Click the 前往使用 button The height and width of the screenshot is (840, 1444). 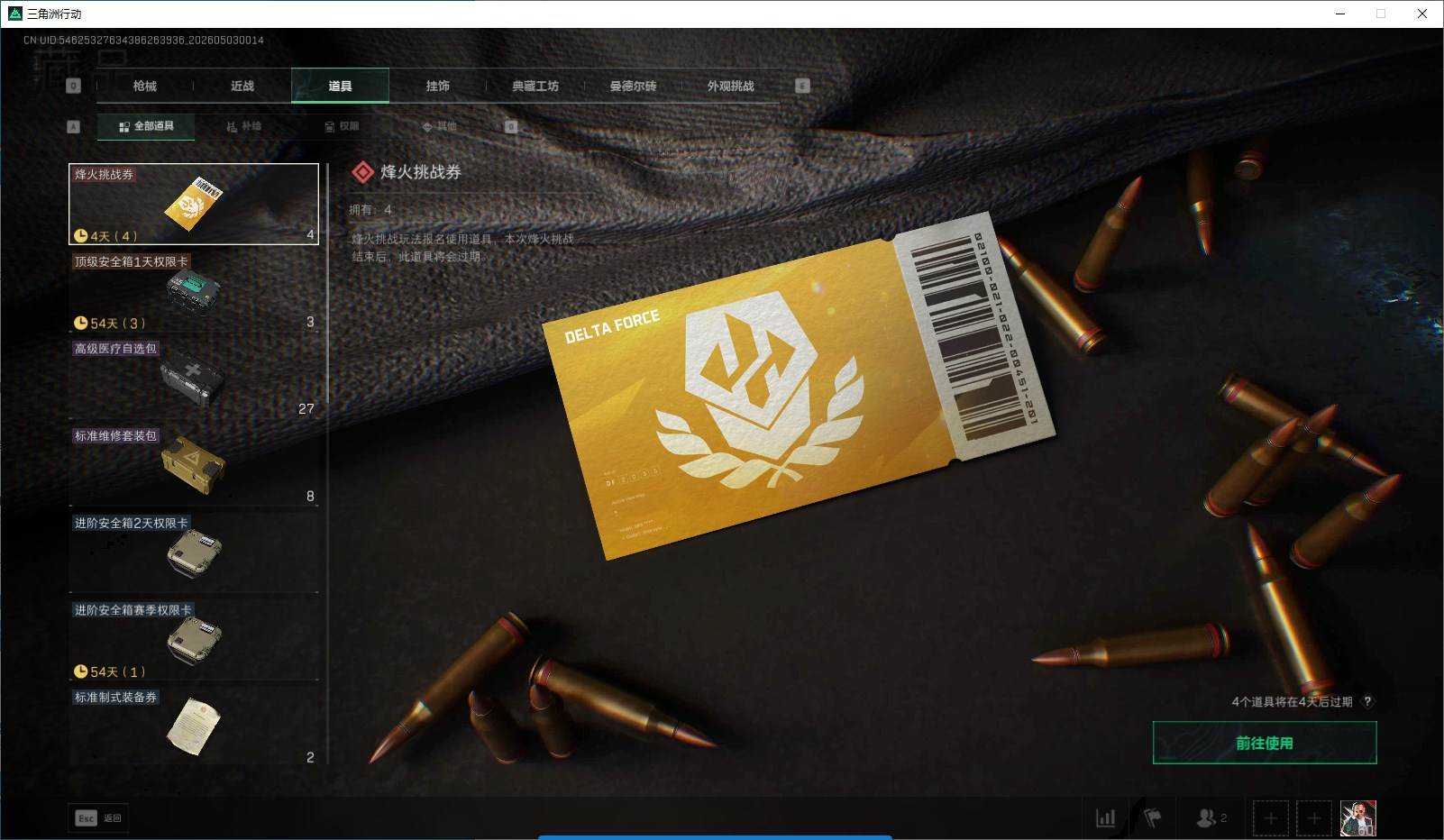pos(1265,743)
